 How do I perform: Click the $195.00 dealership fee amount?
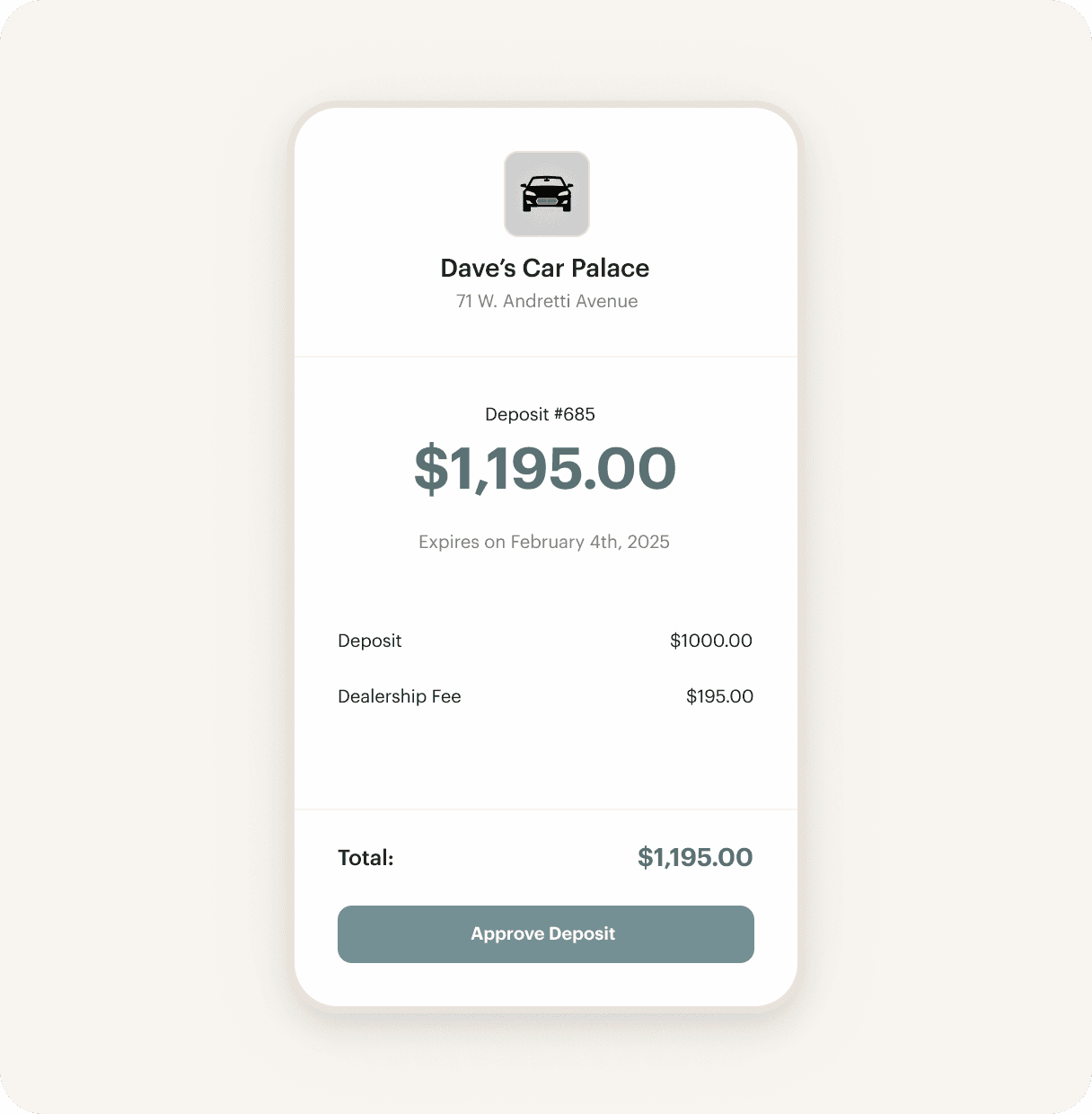click(x=719, y=696)
